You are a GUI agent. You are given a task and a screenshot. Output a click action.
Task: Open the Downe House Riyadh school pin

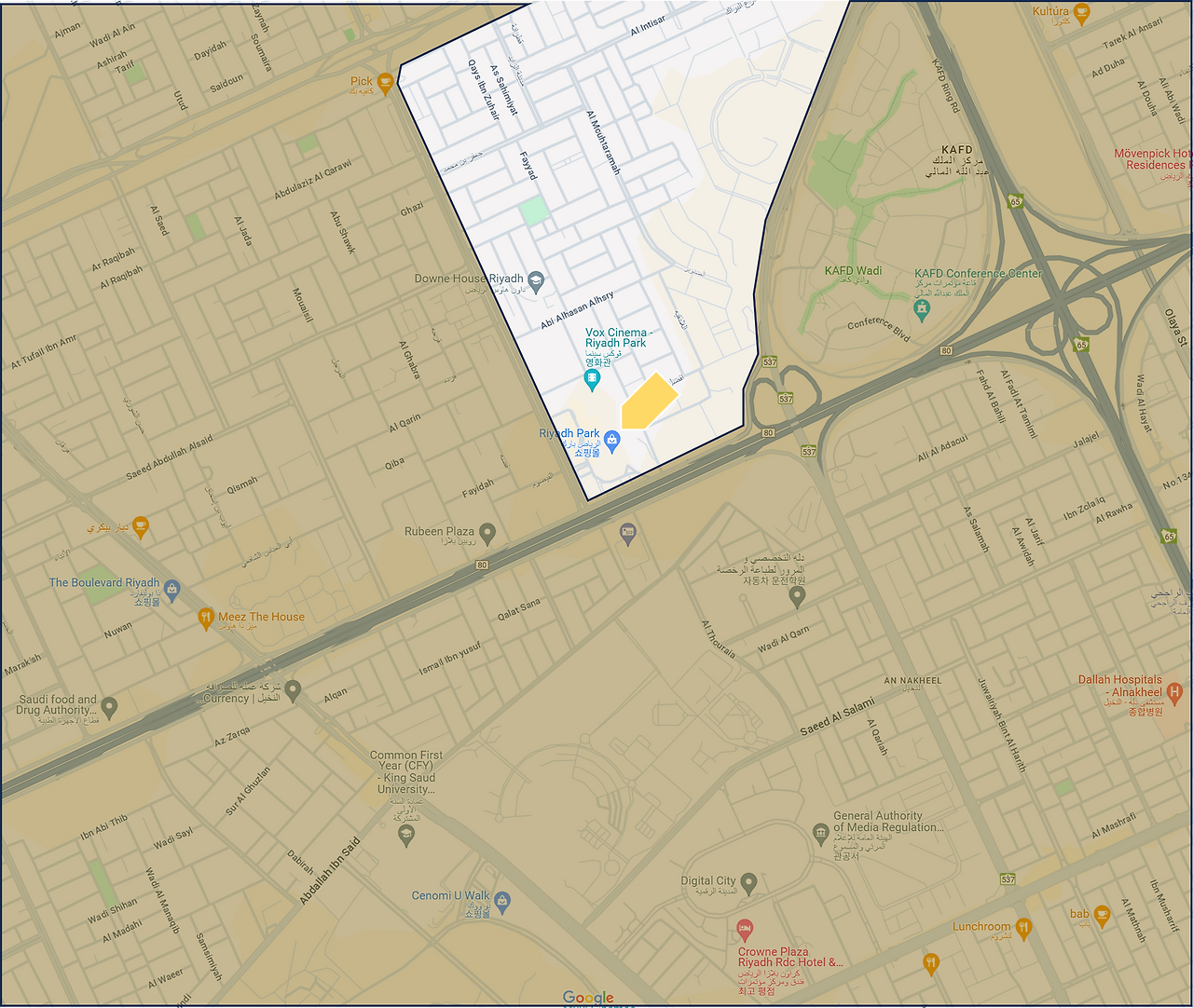[x=536, y=280]
